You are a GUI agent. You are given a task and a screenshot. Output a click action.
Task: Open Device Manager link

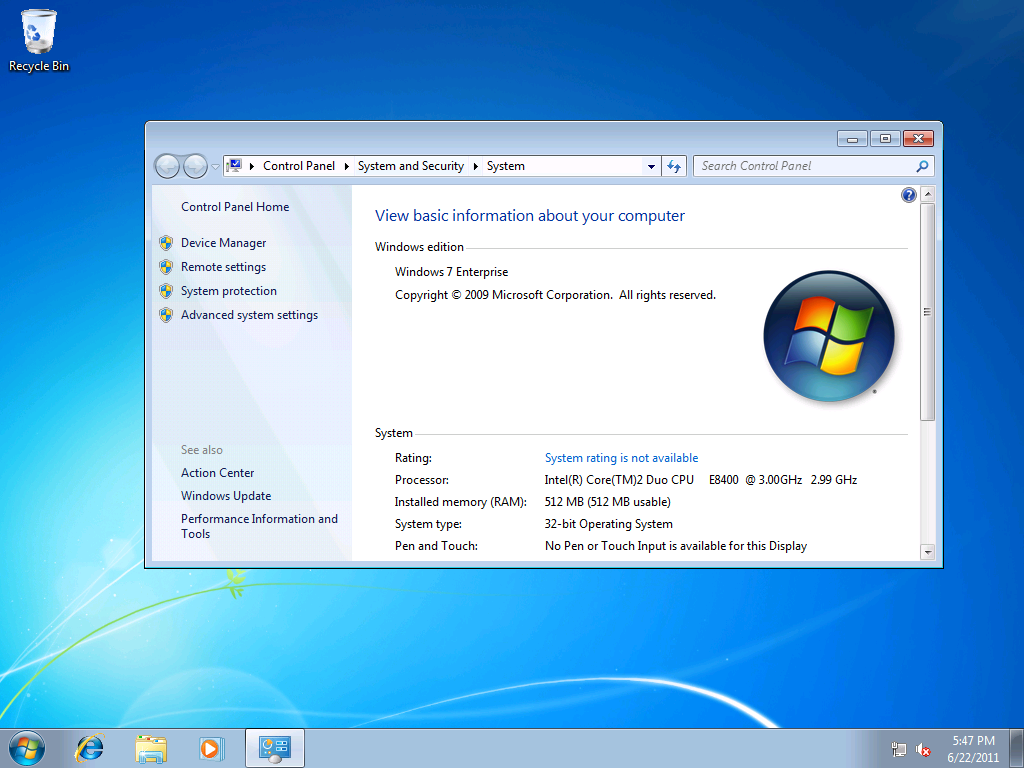click(223, 243)
